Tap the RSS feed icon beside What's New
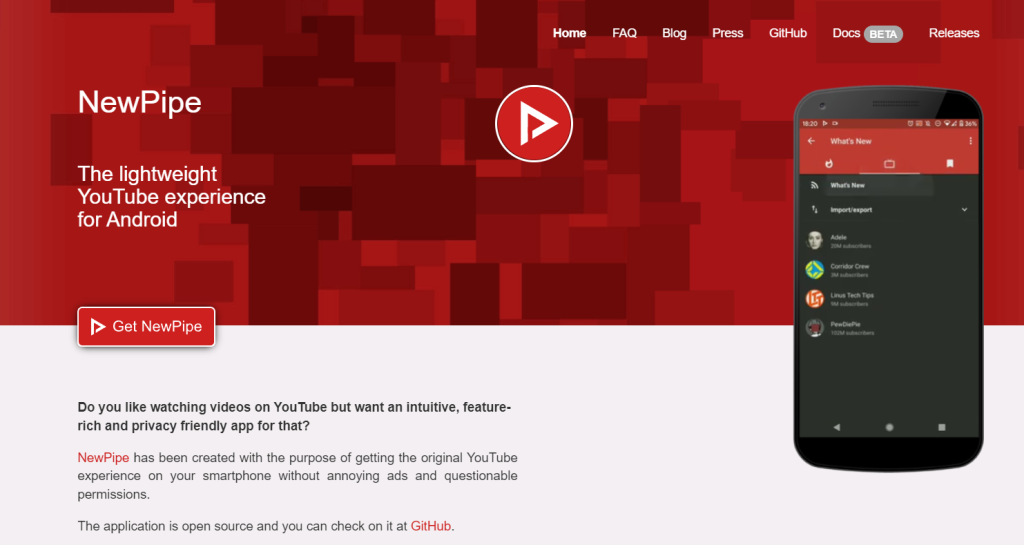 click(x=814, y=185)
